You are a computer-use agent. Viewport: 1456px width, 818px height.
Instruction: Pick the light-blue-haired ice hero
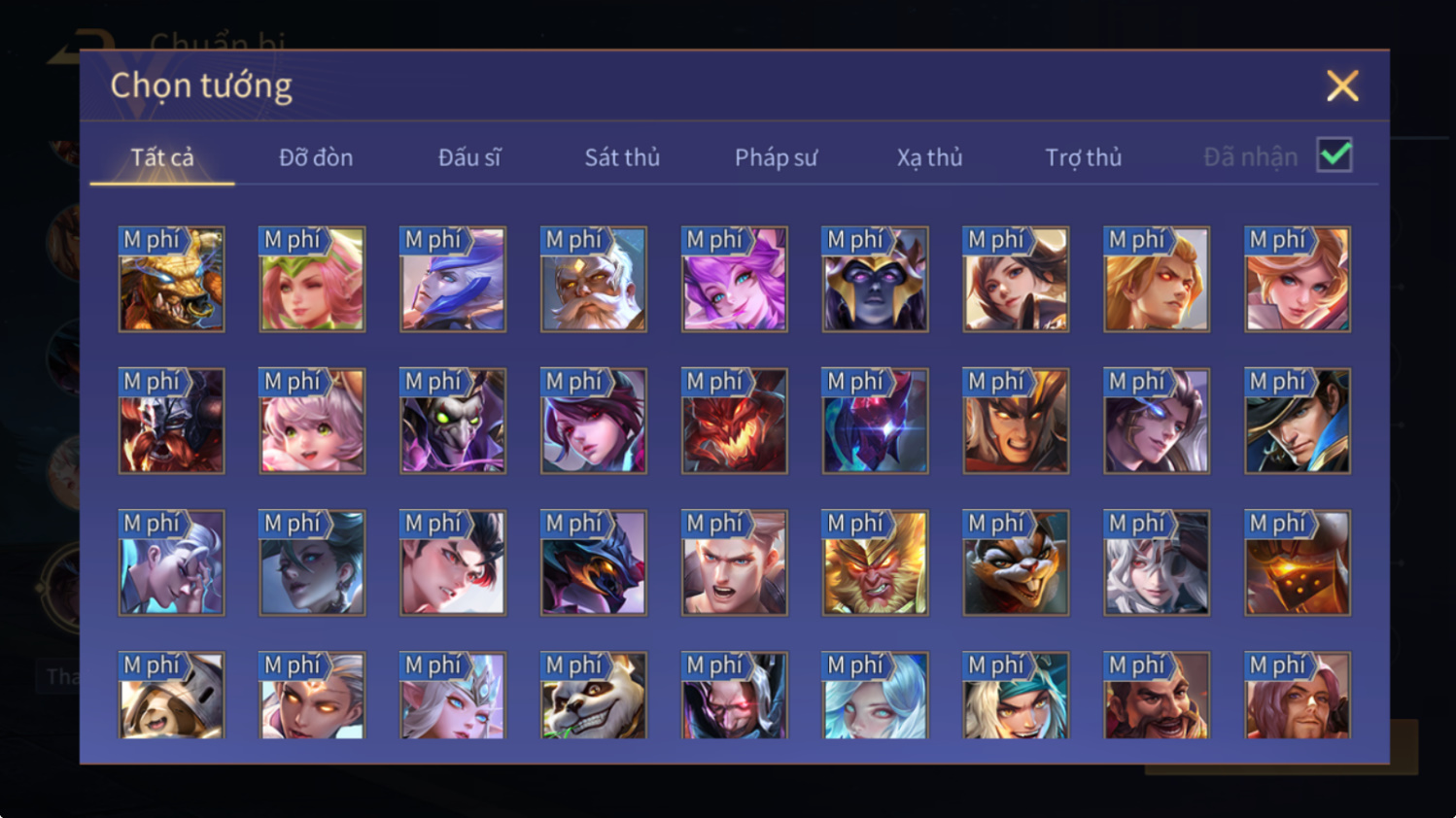(876, 696)
